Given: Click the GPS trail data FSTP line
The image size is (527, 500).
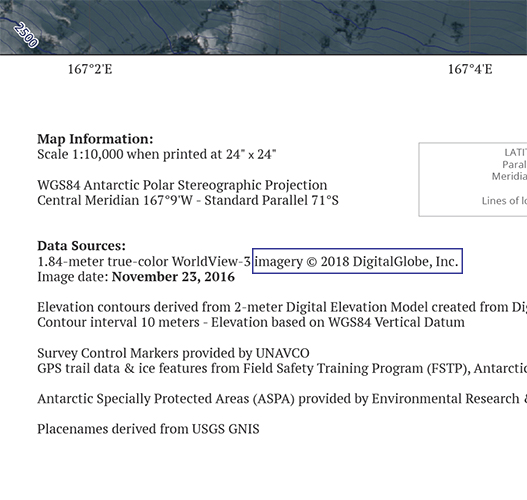Looking at the screenshot, I should 282,368.
